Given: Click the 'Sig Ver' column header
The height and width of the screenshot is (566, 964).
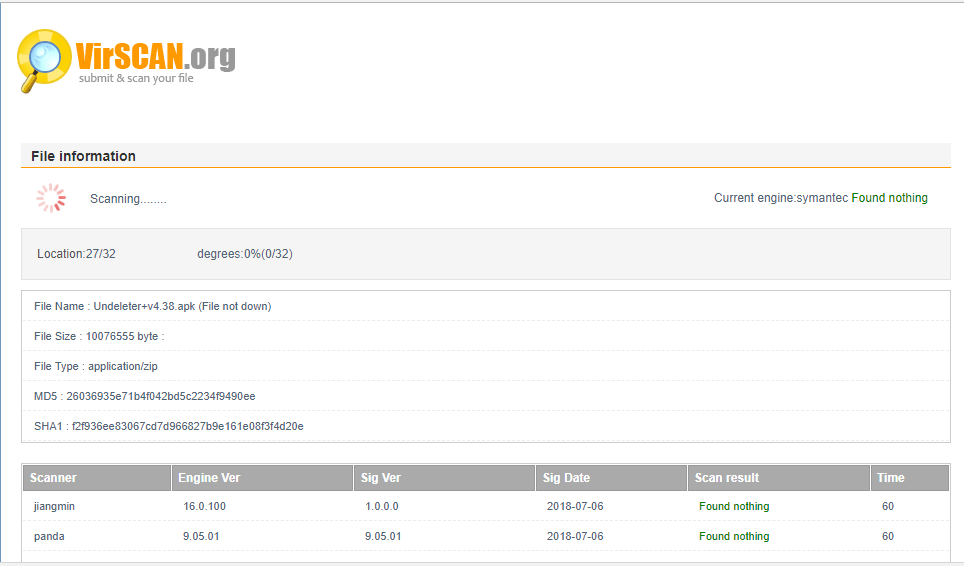Looking at the screenshot, I should [x=444, y=478].
